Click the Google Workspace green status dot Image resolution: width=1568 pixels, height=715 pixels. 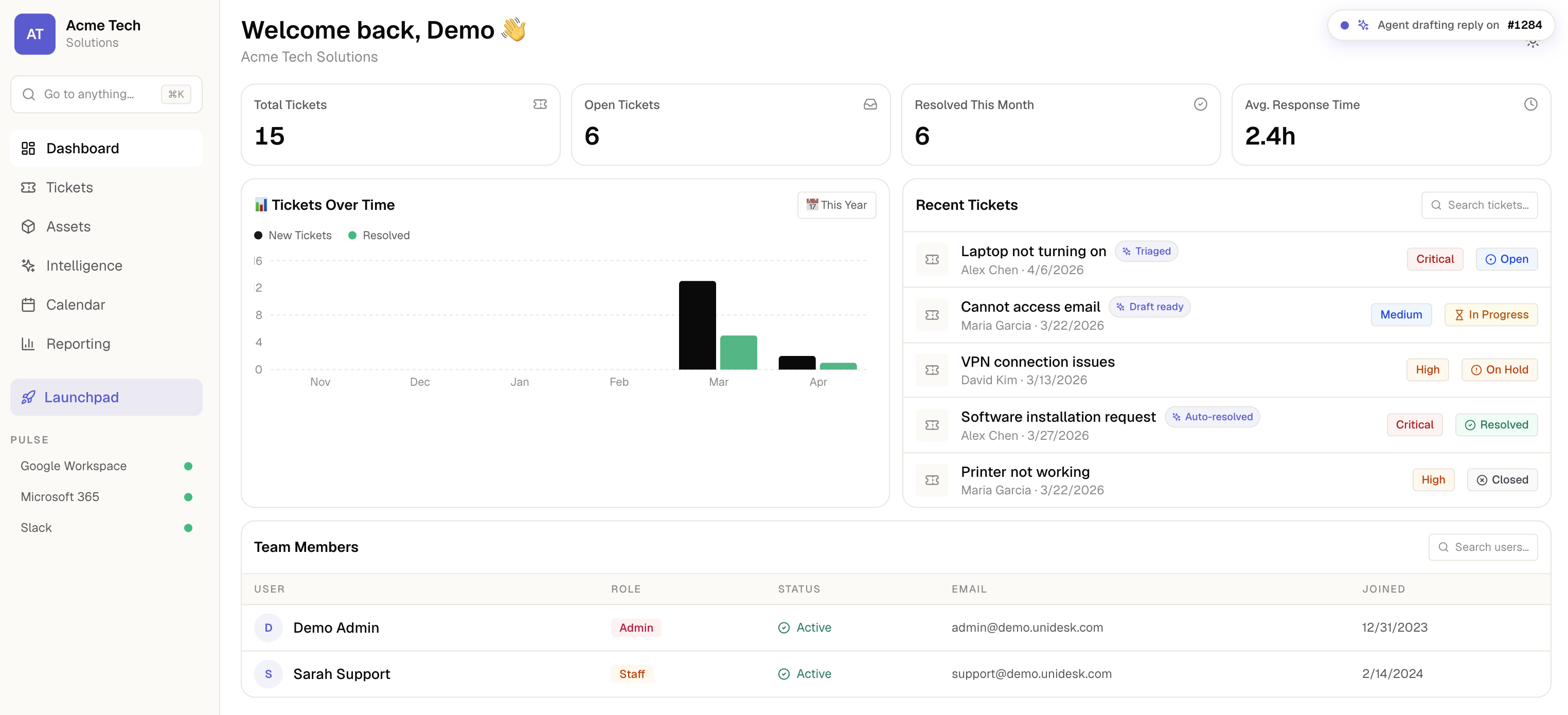pyautogui.click(x=188, y=466)
